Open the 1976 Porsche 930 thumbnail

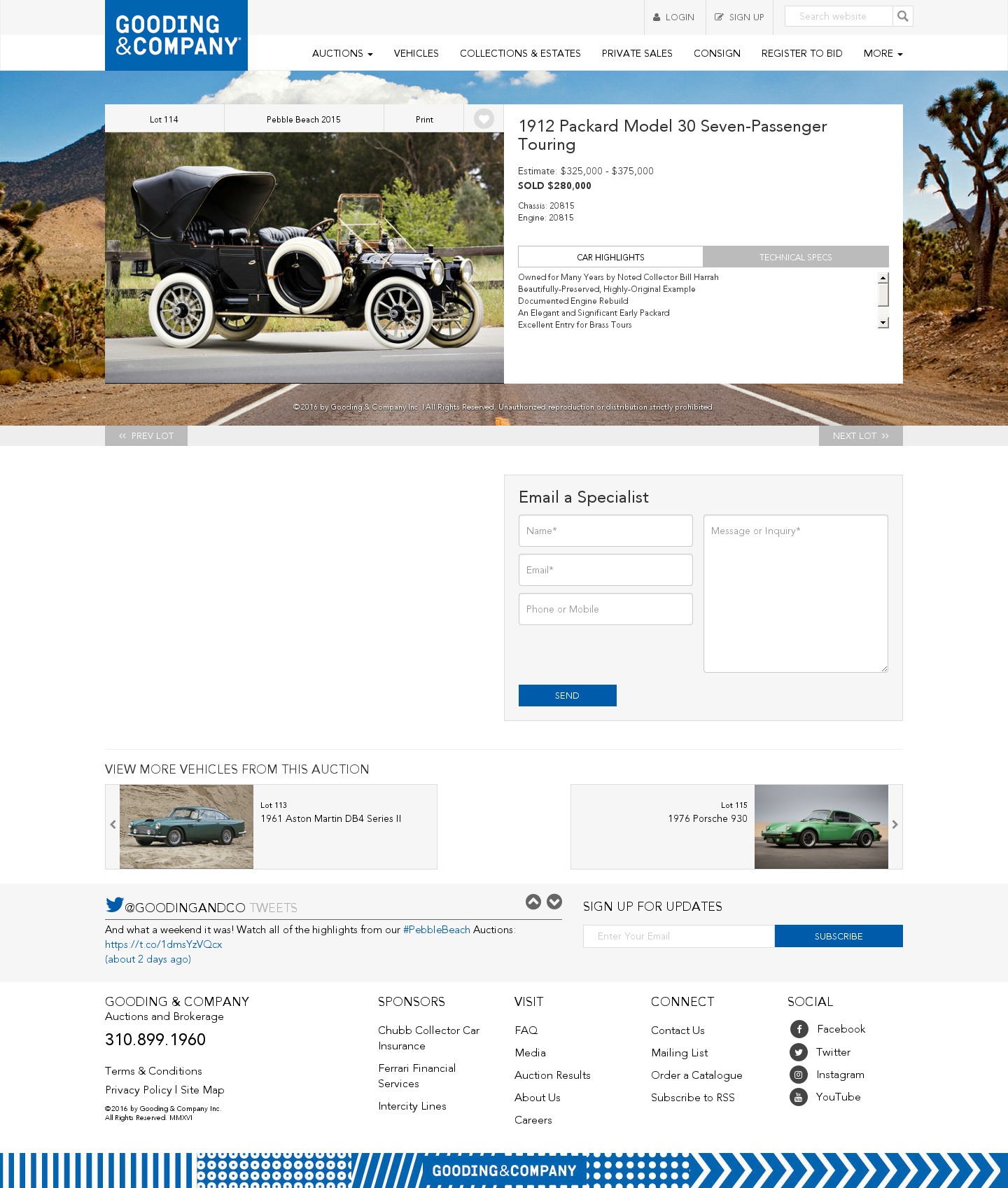click(x=821, y=827)
